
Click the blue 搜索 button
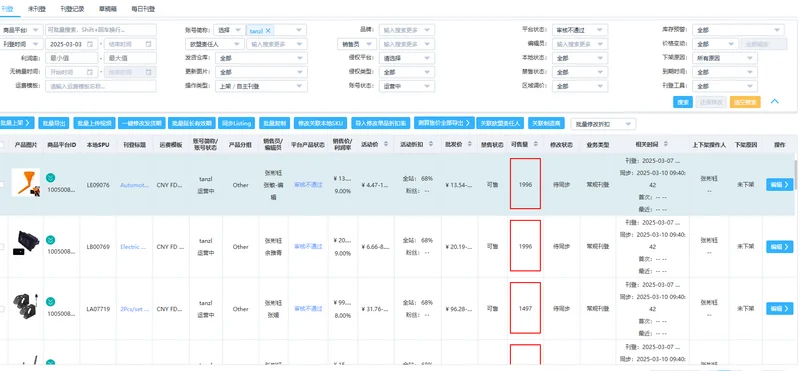(683, 102)
